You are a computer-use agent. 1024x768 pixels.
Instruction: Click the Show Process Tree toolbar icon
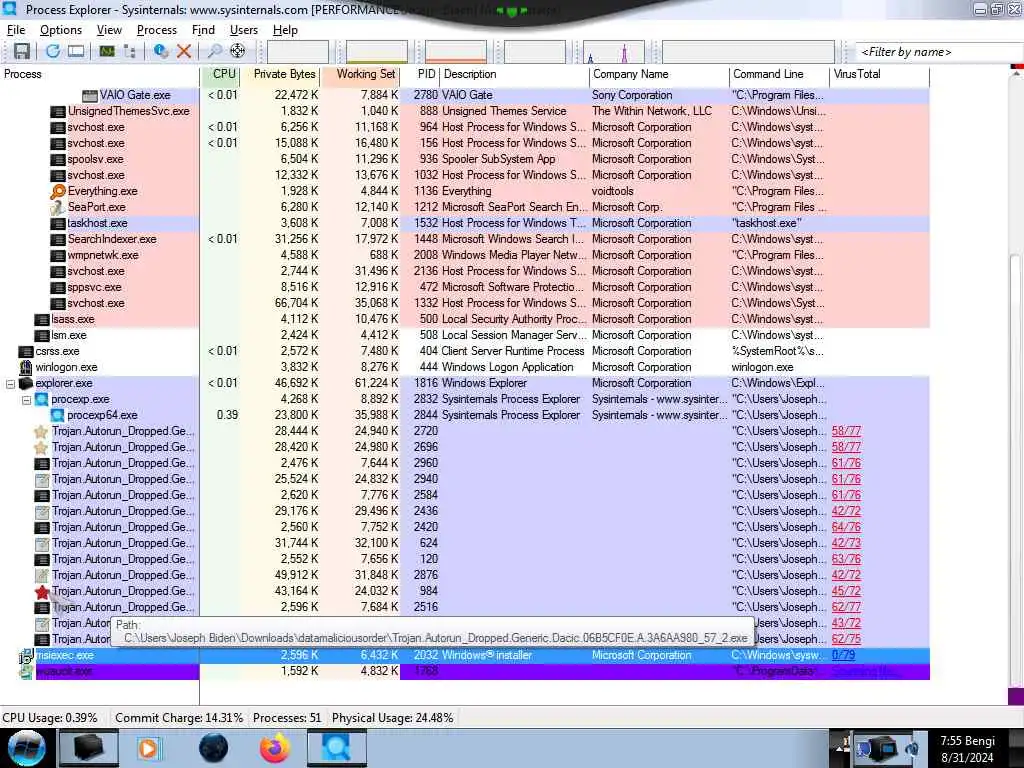[x=129, y=51]
